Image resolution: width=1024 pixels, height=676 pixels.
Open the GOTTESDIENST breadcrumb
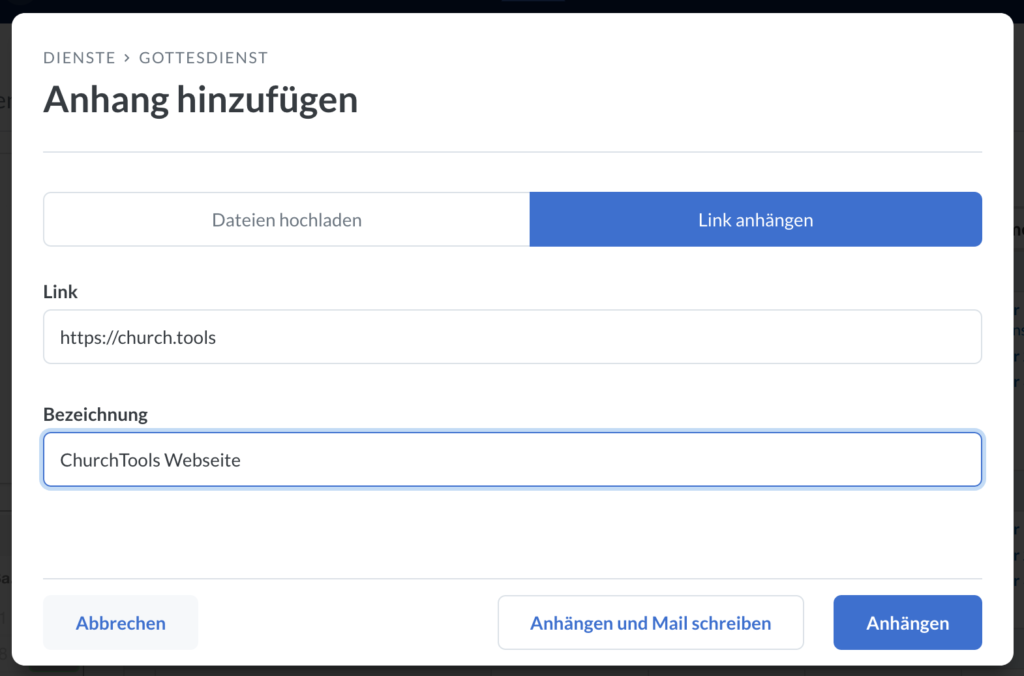tap(203, 58)
